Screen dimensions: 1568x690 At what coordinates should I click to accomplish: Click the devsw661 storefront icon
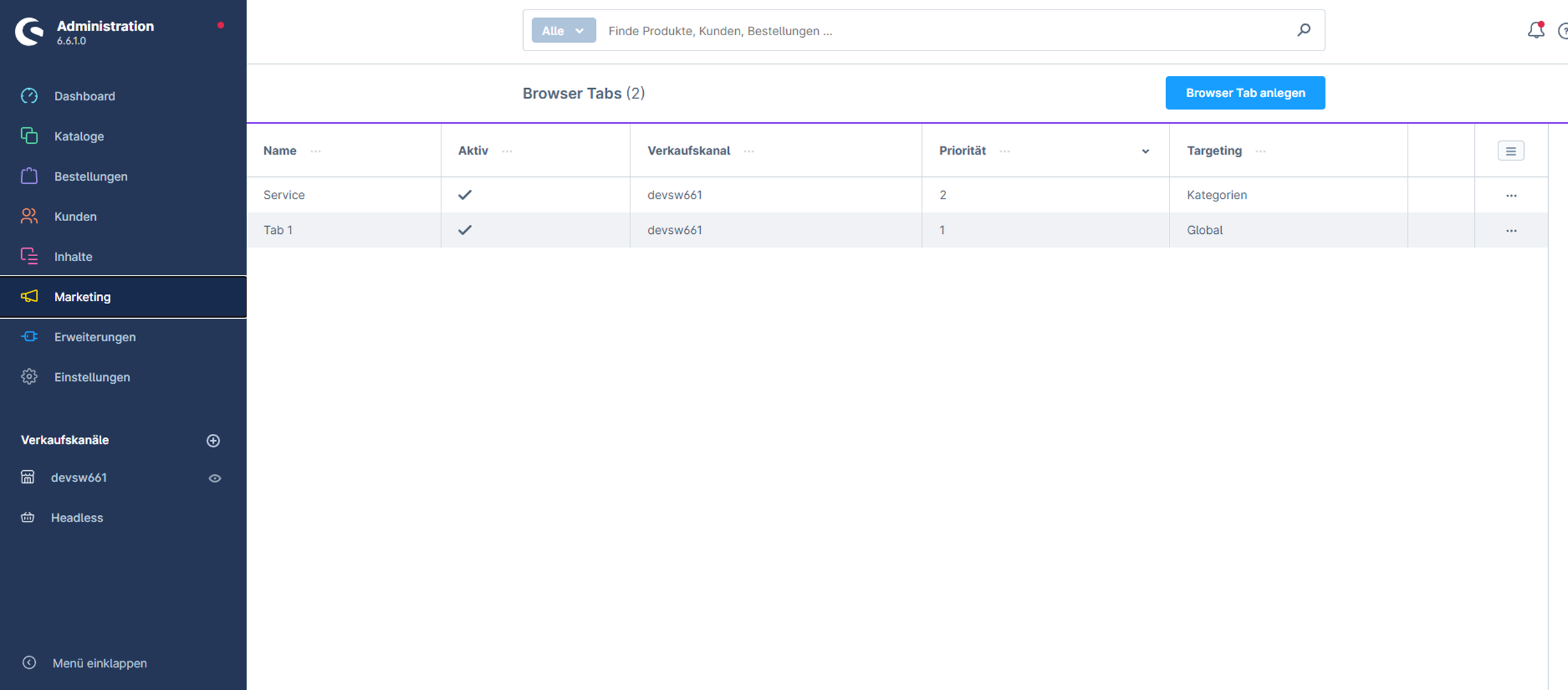point(27,477)
